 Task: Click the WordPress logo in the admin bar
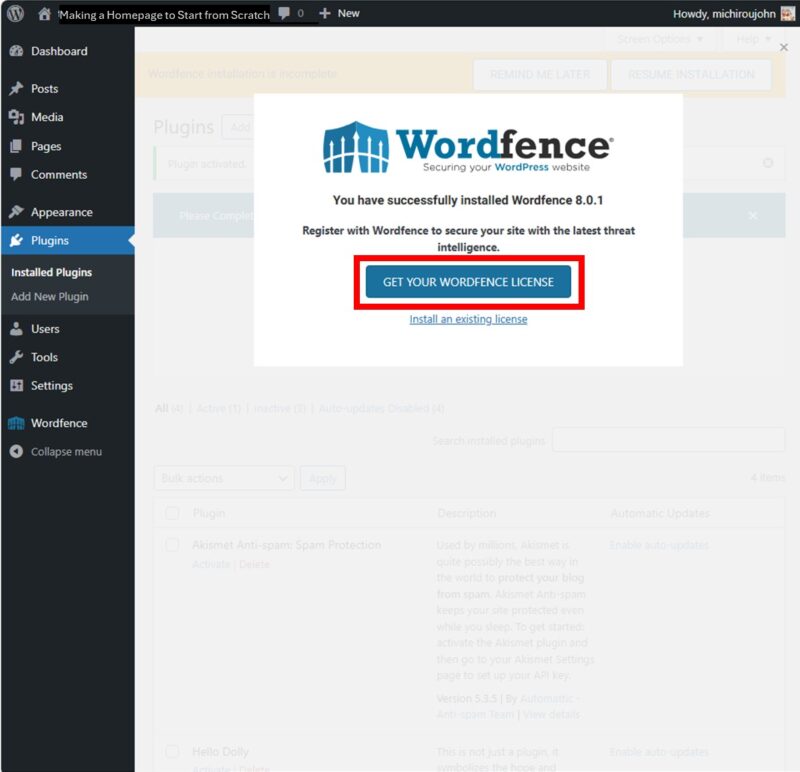(13, 13)
